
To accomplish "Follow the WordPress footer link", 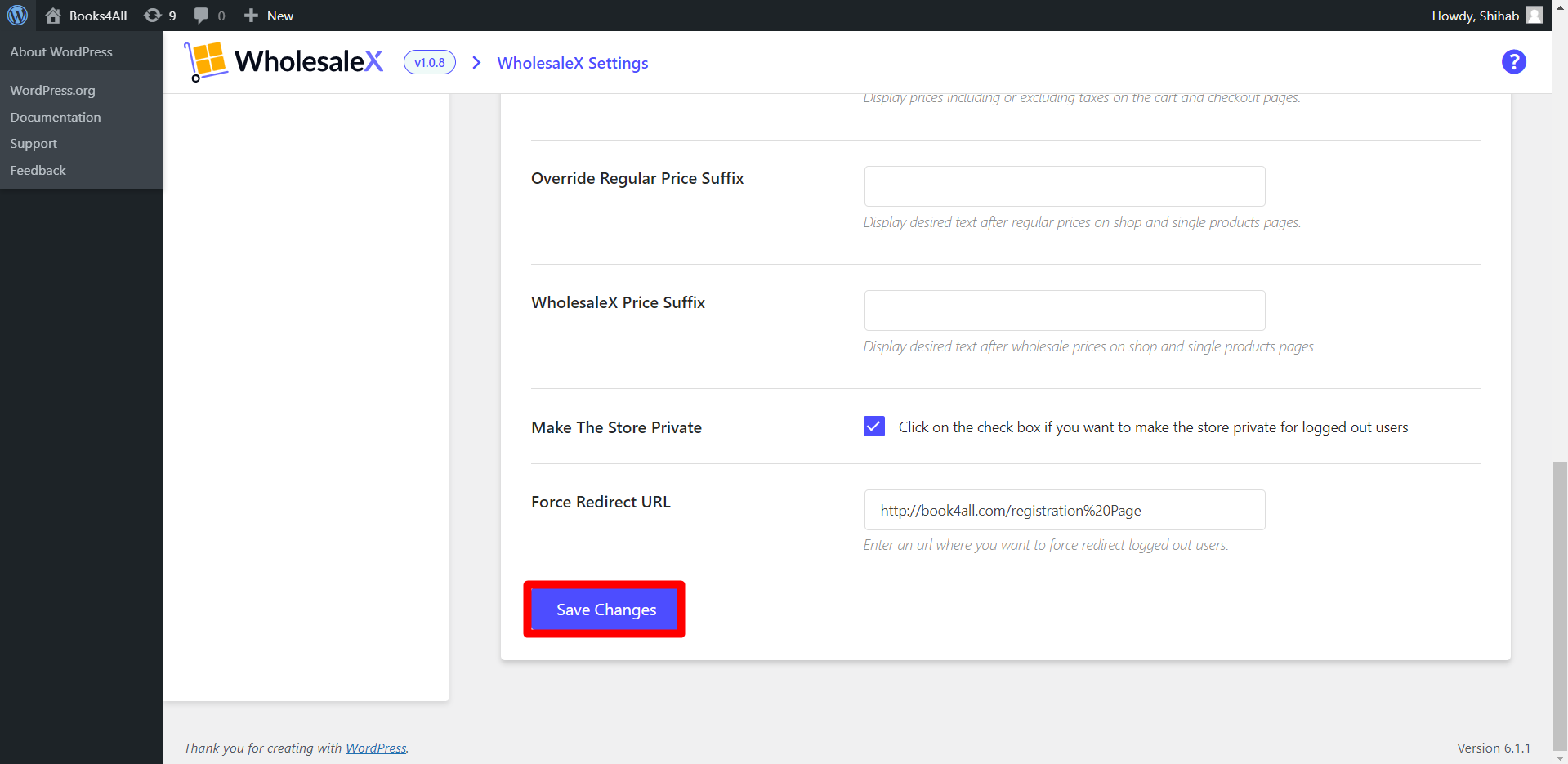I will click(x=376, y=748).
